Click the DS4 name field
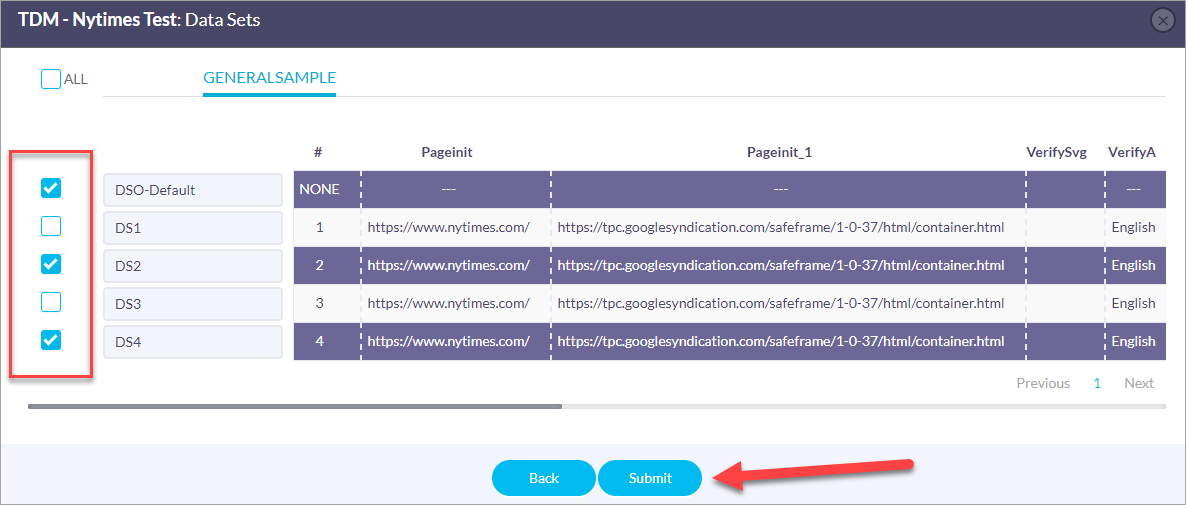 tap(193, 342)
